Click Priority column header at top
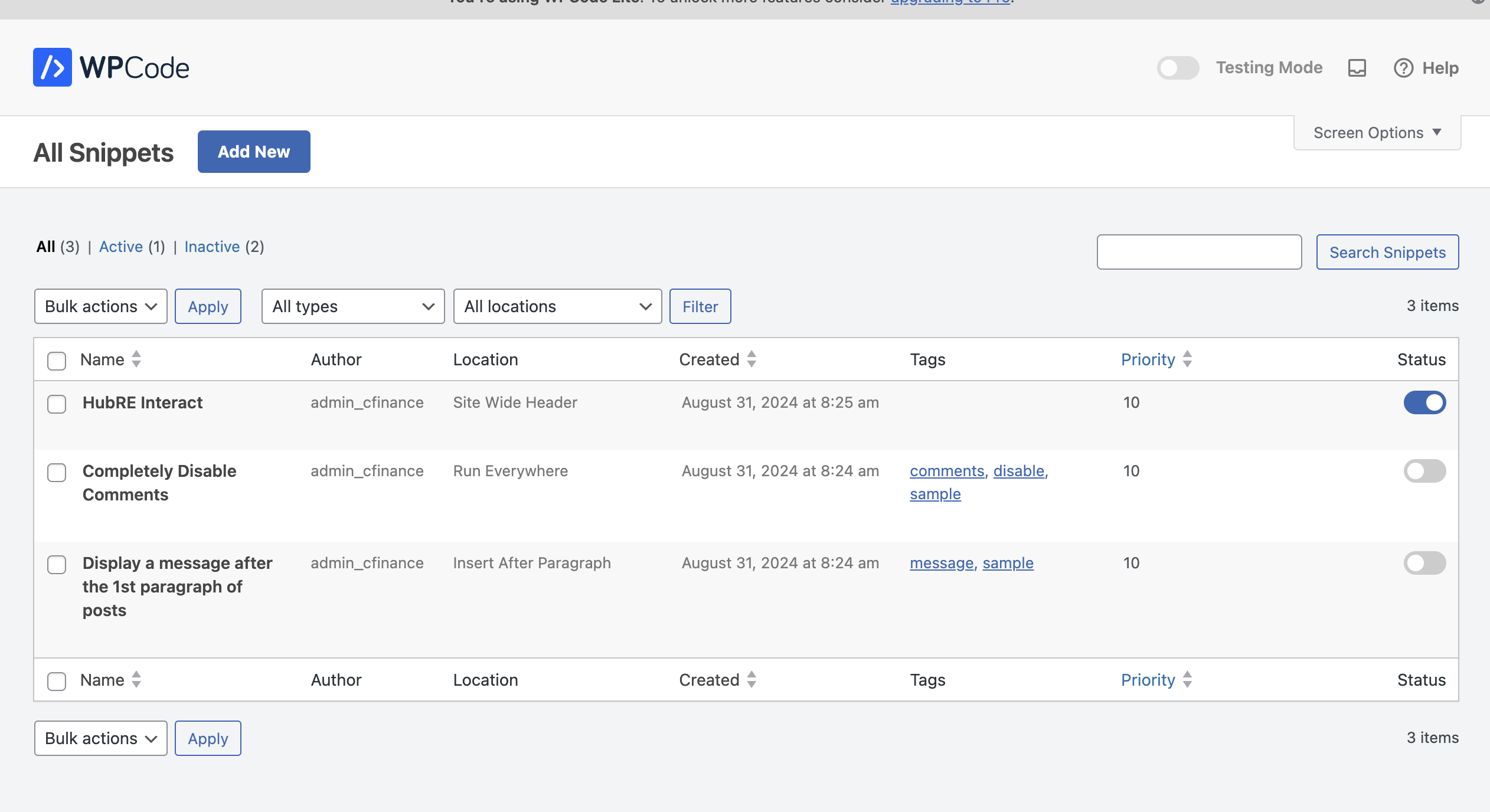The image size is (1490, 812). pyautogui.click(x=1148, y=359)
